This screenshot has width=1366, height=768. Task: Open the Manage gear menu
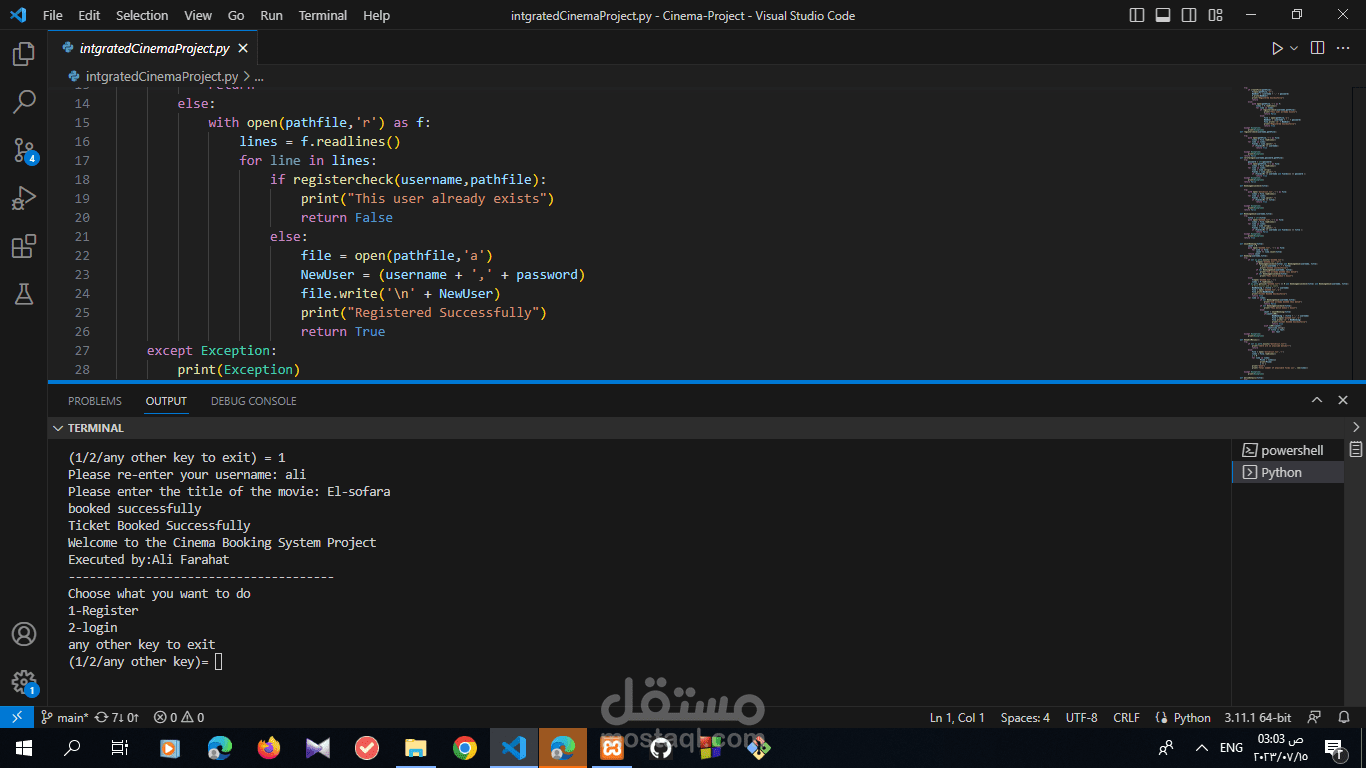(24, 682)
